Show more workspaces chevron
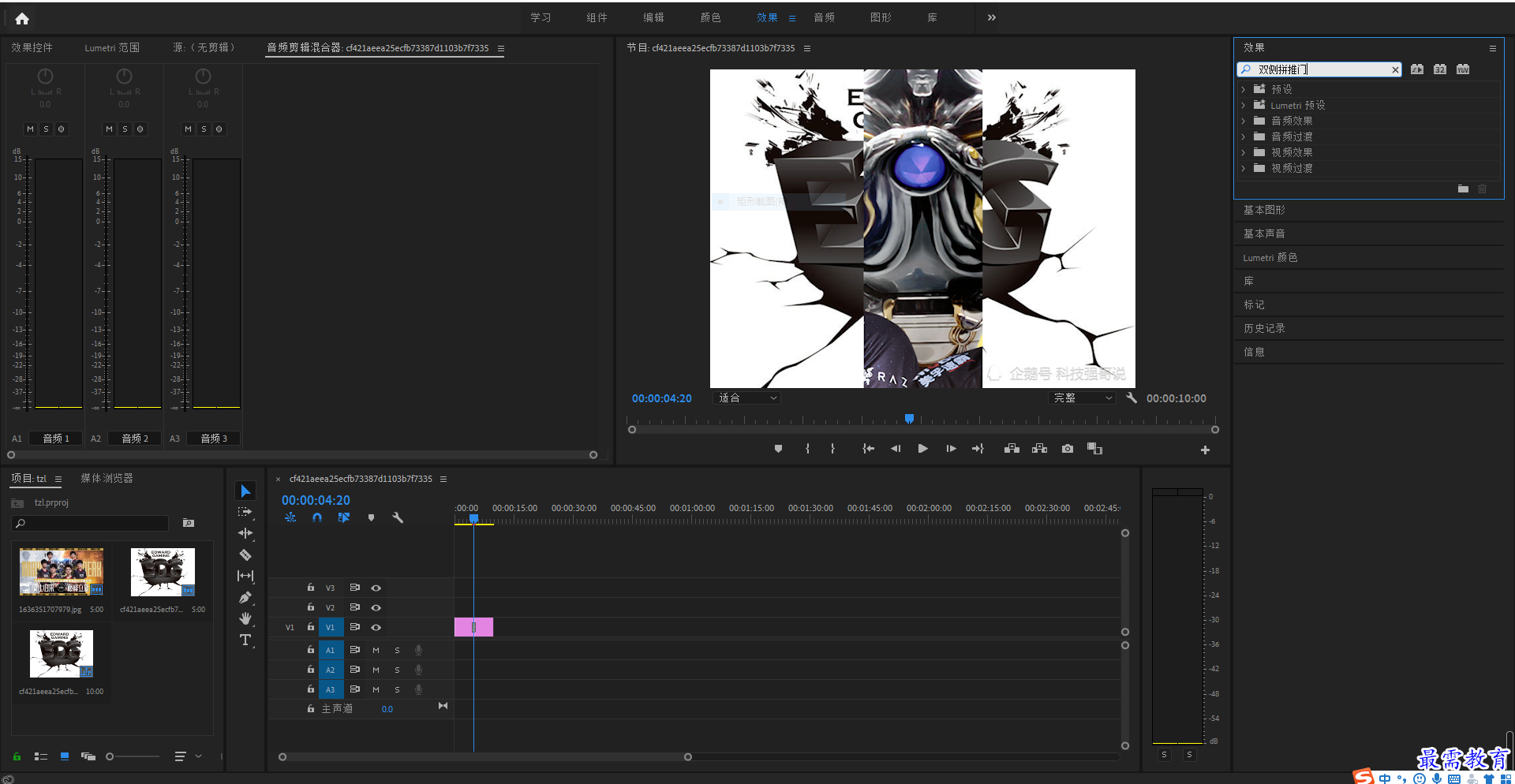The width and height of the screenshot is (1515, 784). pos(992,17)
